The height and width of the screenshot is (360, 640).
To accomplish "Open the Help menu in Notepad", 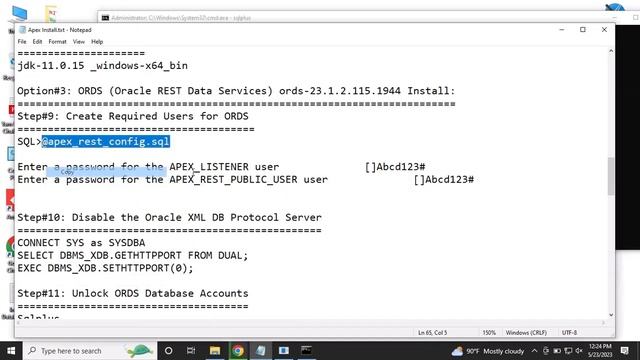I will click(97, 42).
